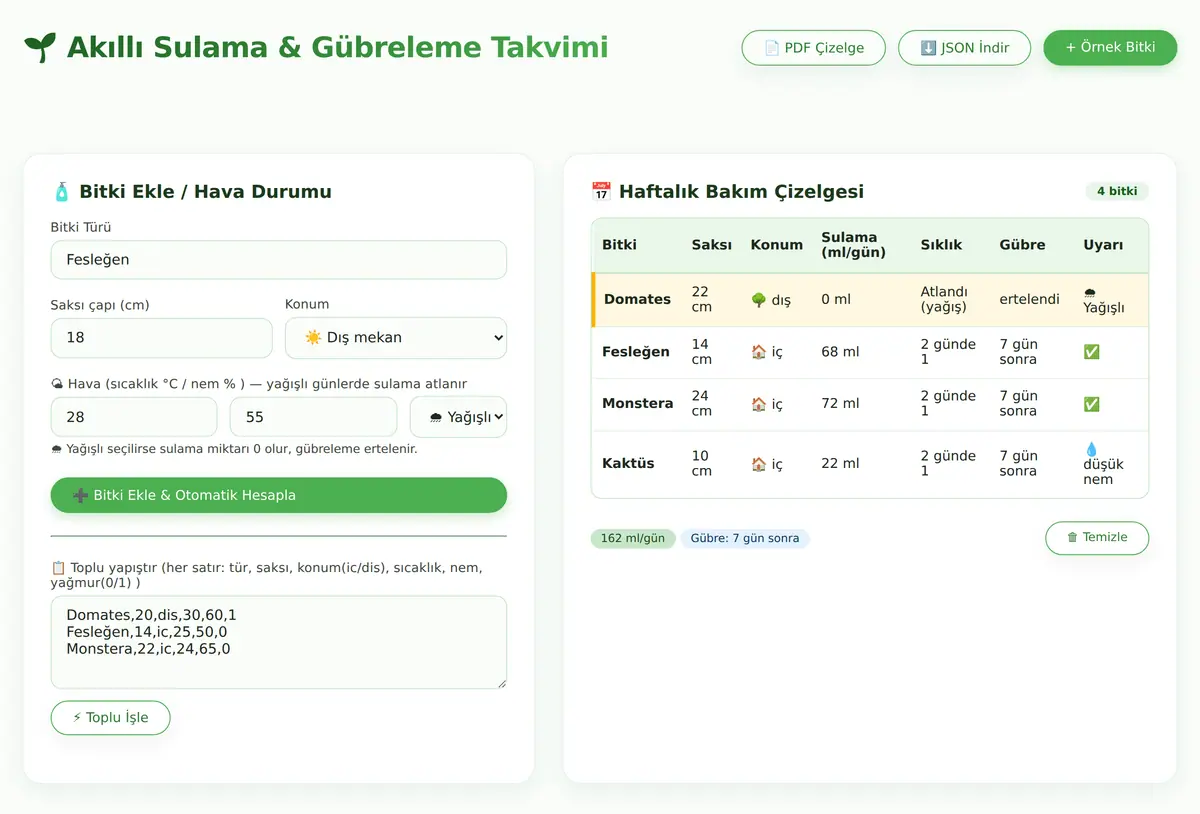Click the calendar icon beside Haftalık Bakım Çizelgesi
Image resolution: width=1200 pixels, height=814 pixels.
pyautogui.click(x=601, y=191)
